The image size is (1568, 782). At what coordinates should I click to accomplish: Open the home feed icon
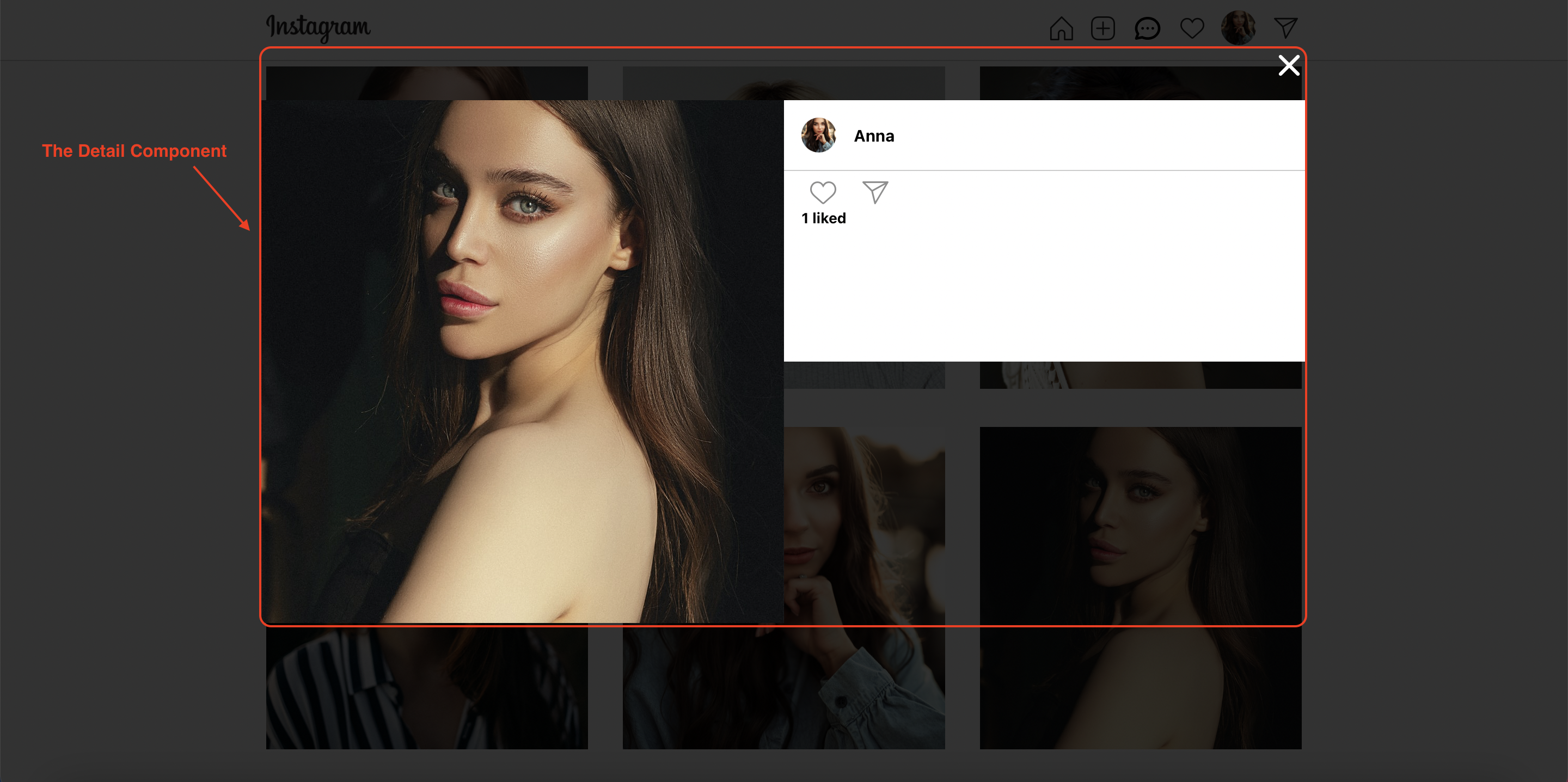pos(1061,28)
